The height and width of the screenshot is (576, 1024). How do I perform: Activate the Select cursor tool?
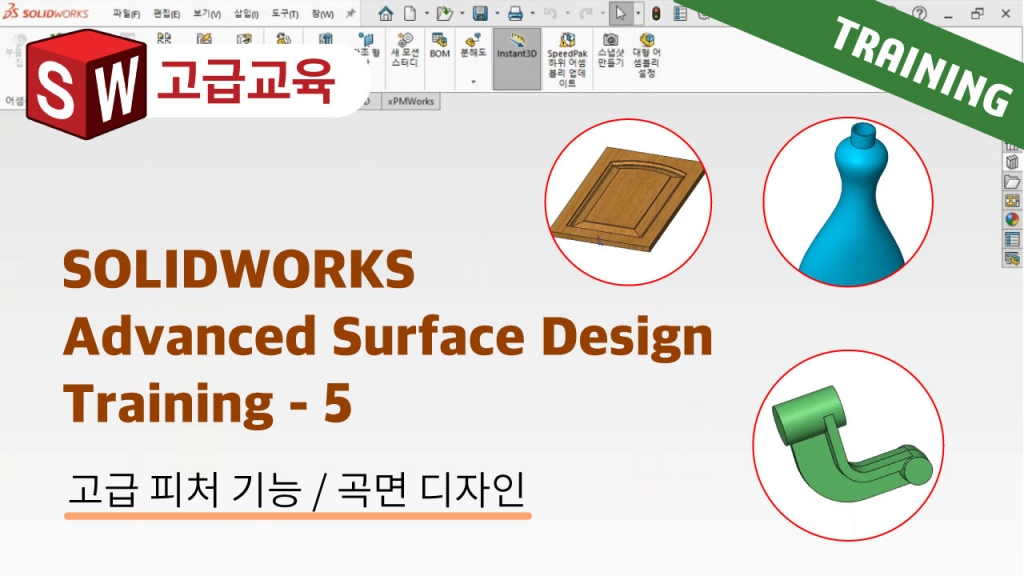tap(620, 13)
